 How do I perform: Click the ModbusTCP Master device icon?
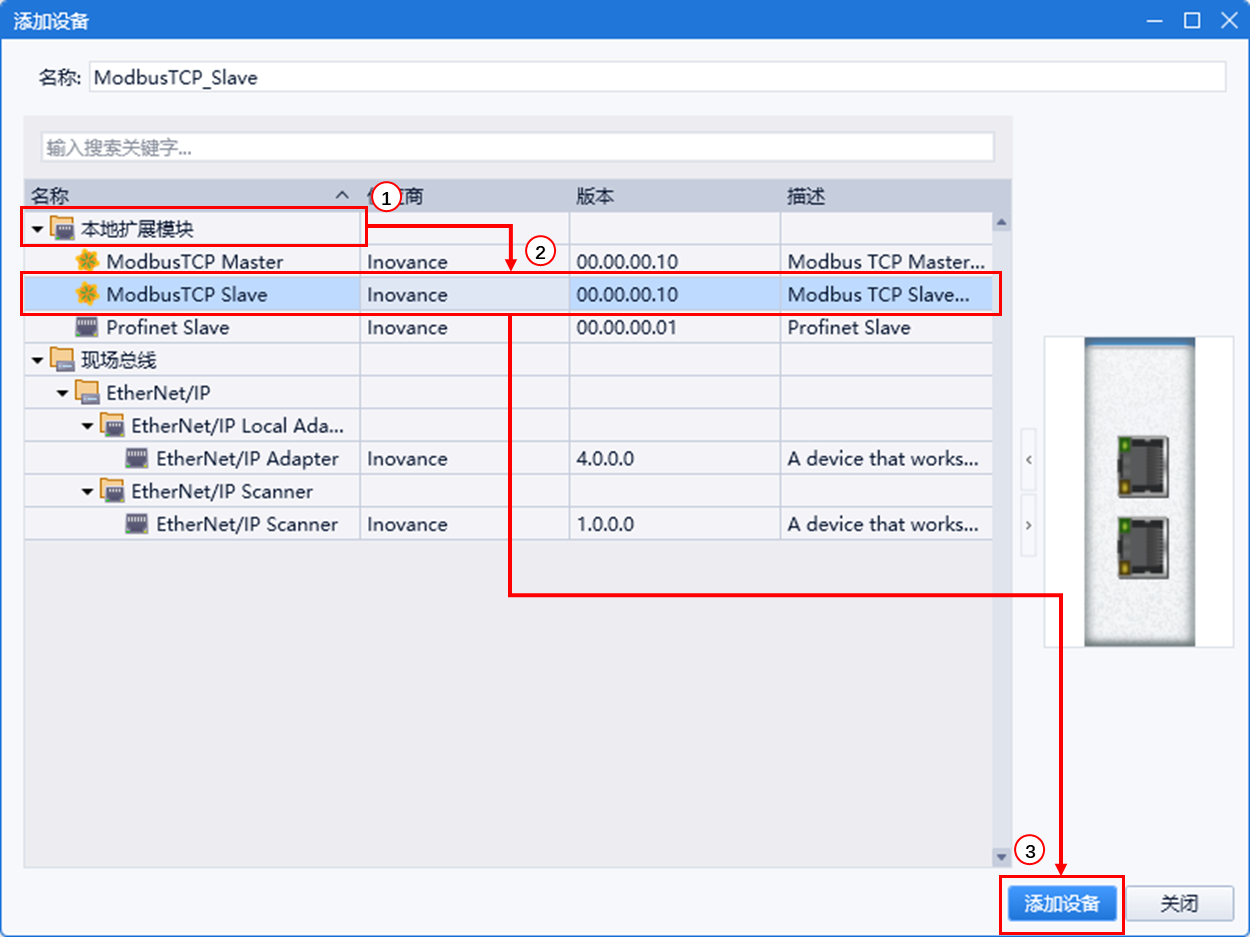pyautogui.click(x=88, y=262)
